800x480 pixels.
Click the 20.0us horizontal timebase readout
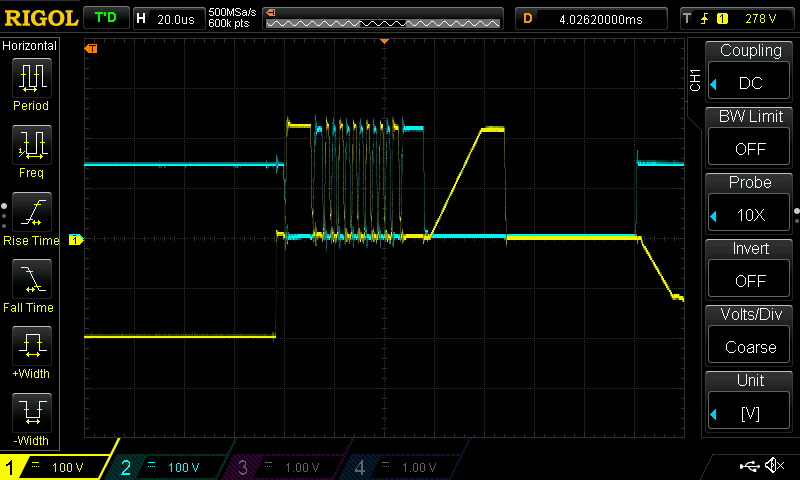[176, 19]
